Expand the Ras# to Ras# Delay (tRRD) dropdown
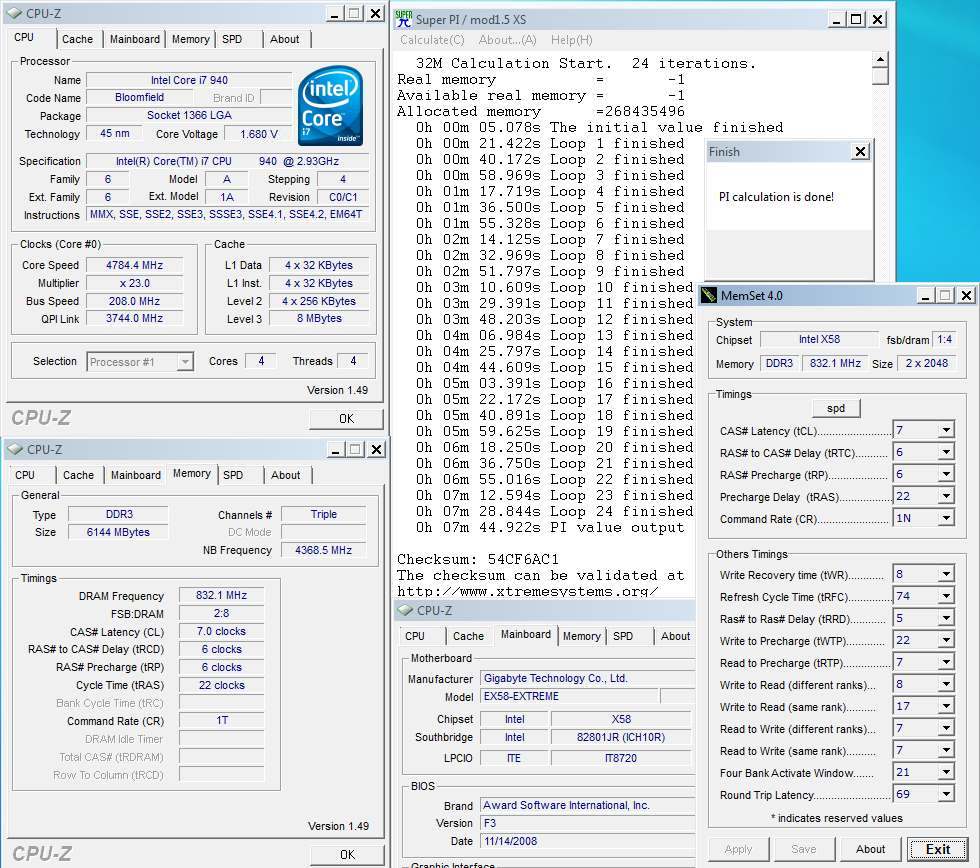This screenshot has height=868, width=980. pyautogui.click(x=946, y=617)
